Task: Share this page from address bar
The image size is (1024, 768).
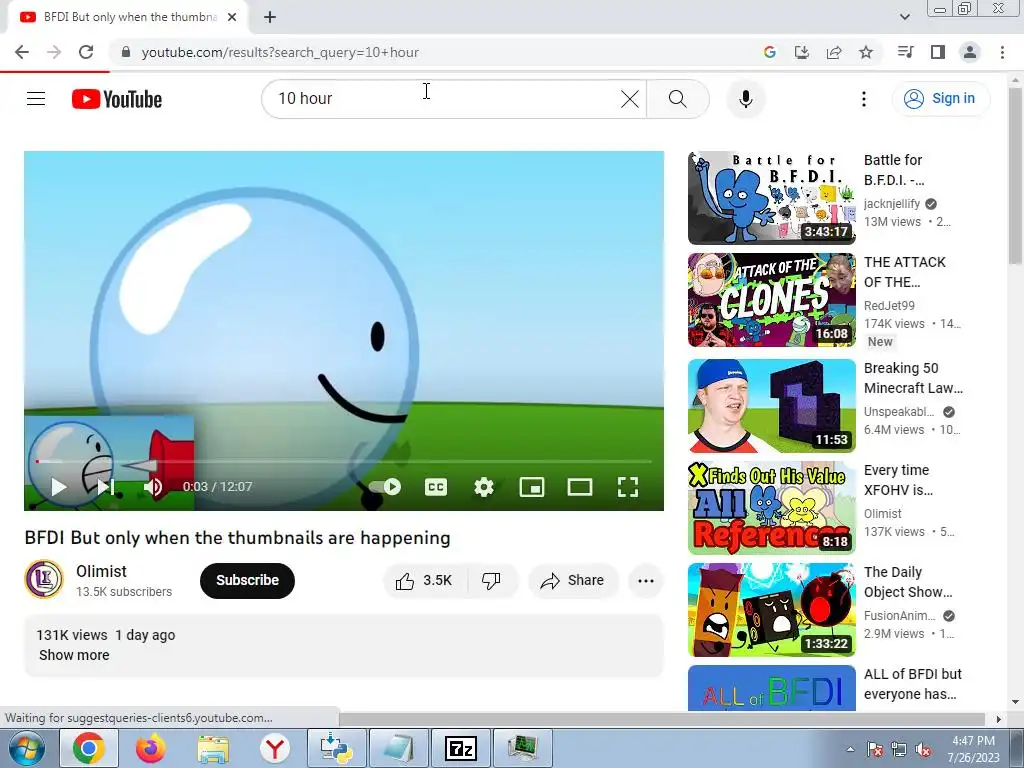Action: [x=833, y=52]
